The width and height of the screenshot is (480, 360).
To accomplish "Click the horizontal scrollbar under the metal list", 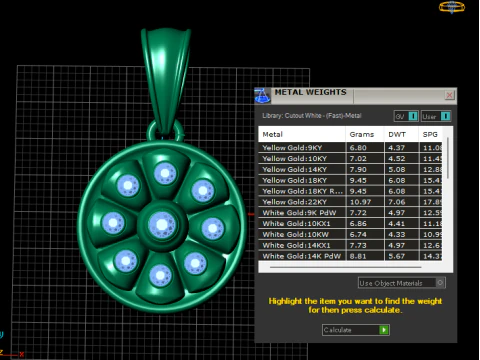I will click(x=345, y=267).
